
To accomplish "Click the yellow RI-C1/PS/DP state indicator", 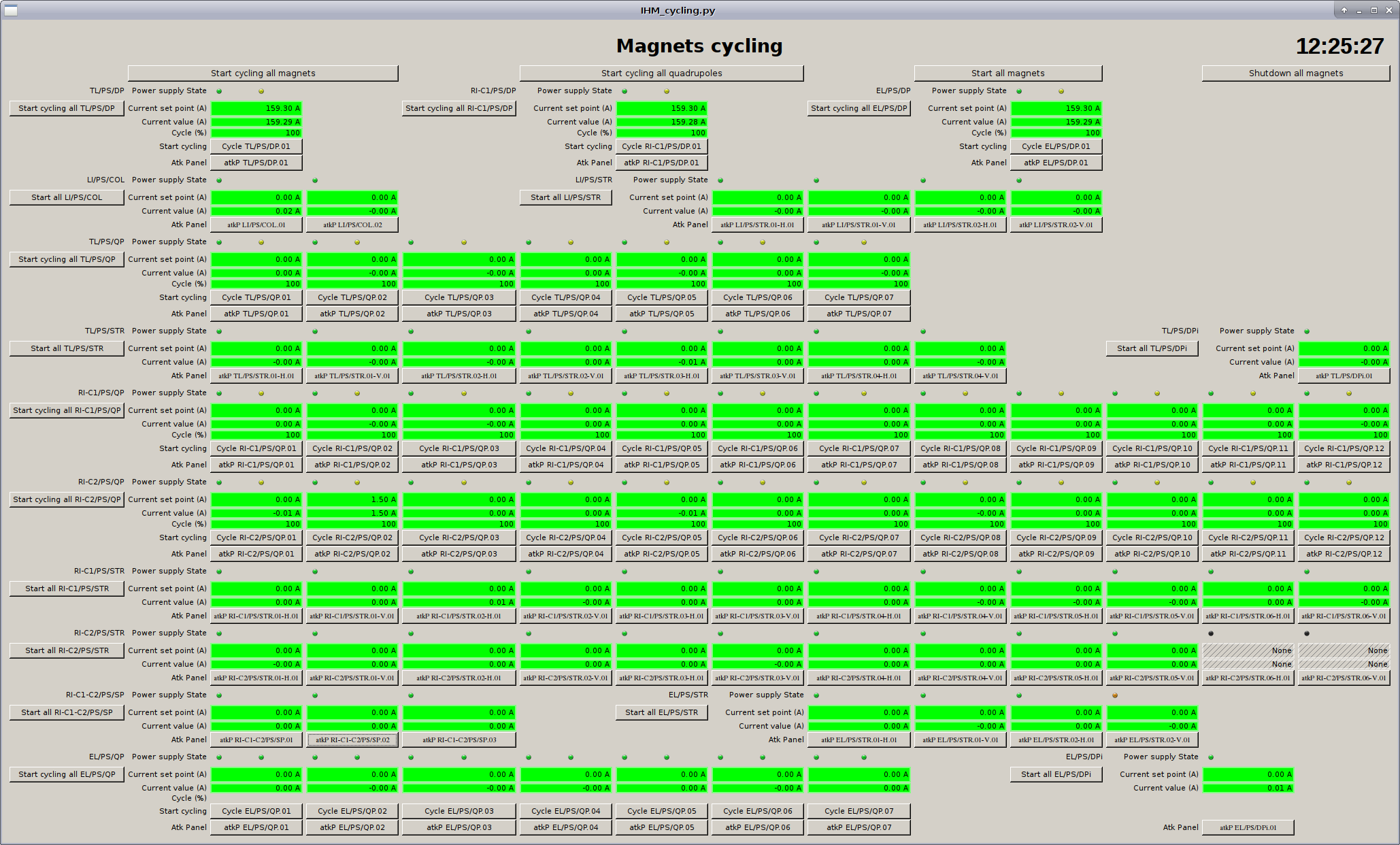I will pyautogui.click(x=665, y=90).
